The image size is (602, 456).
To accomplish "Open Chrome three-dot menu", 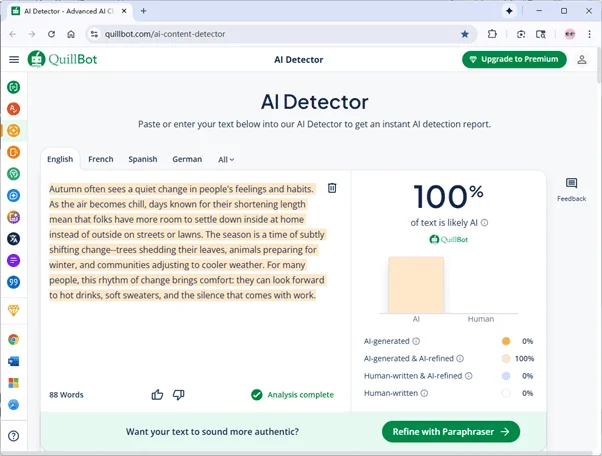I will click(x=589, y=34).
